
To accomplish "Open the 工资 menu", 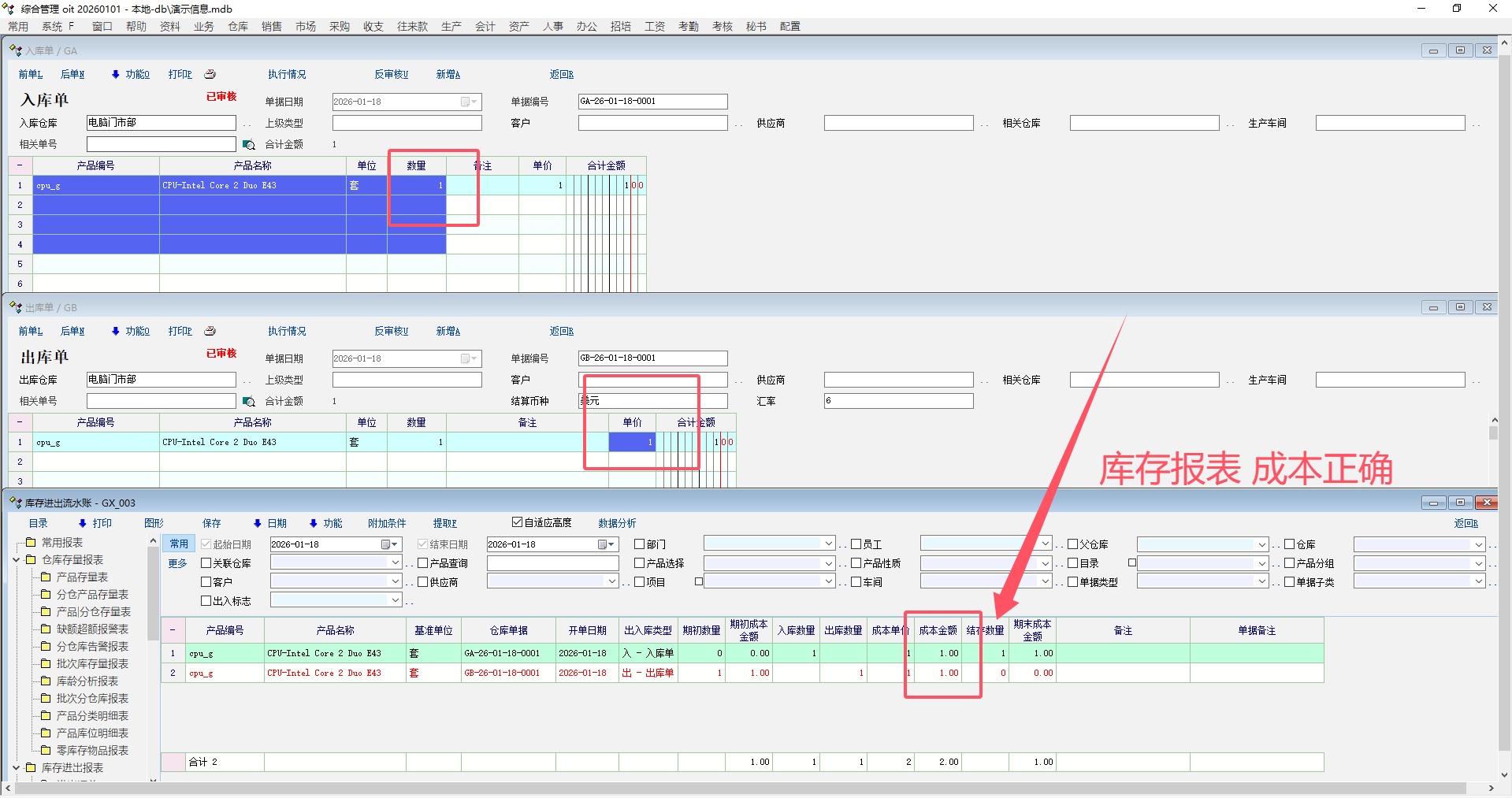I will pos(654,27).
